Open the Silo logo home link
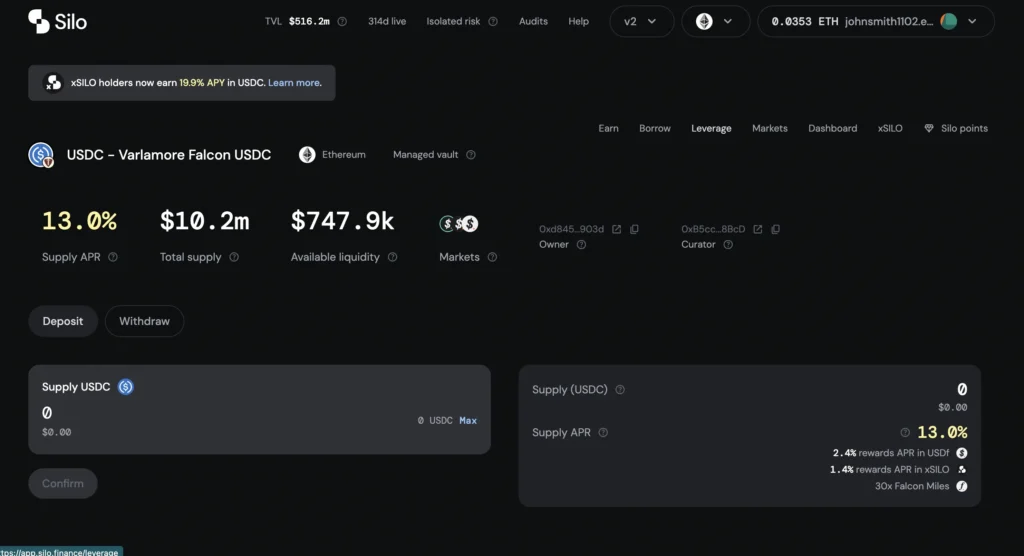This screenshot has width=1024, height=556. tap(57, 22)
